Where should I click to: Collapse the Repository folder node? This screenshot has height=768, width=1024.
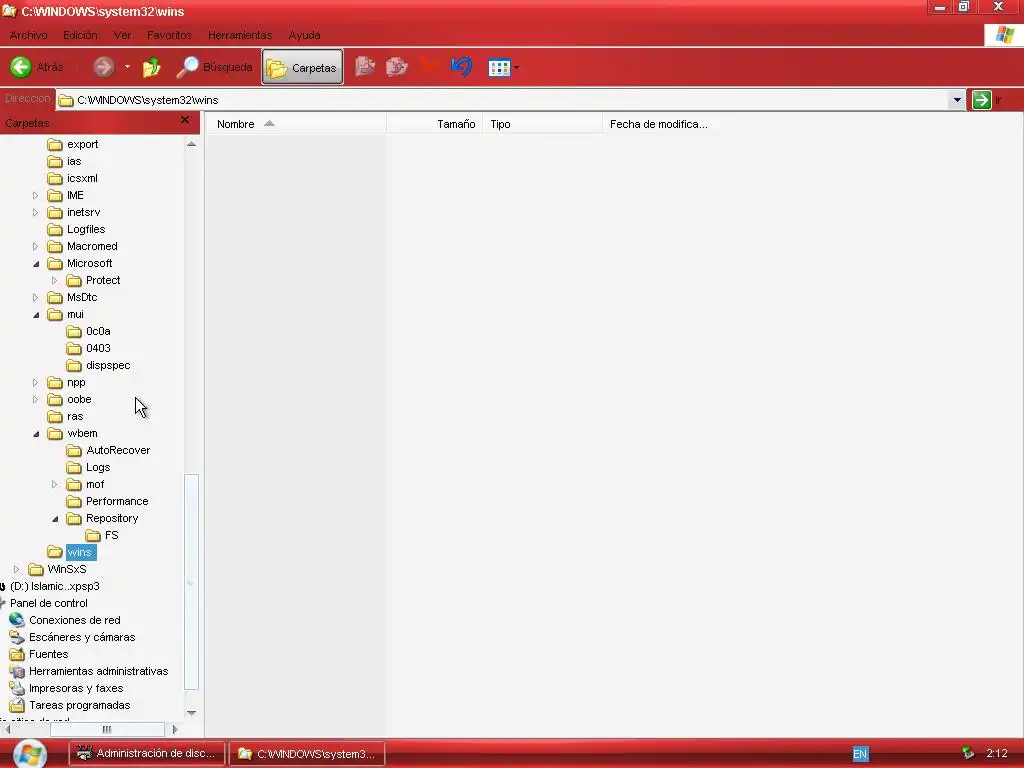click(55, 519)
